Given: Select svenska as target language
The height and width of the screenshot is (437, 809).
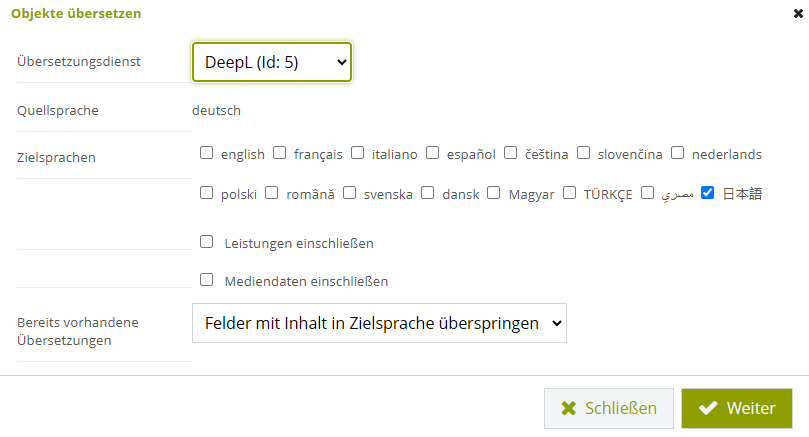Looking at the screenshot, I should pos(349,192).
